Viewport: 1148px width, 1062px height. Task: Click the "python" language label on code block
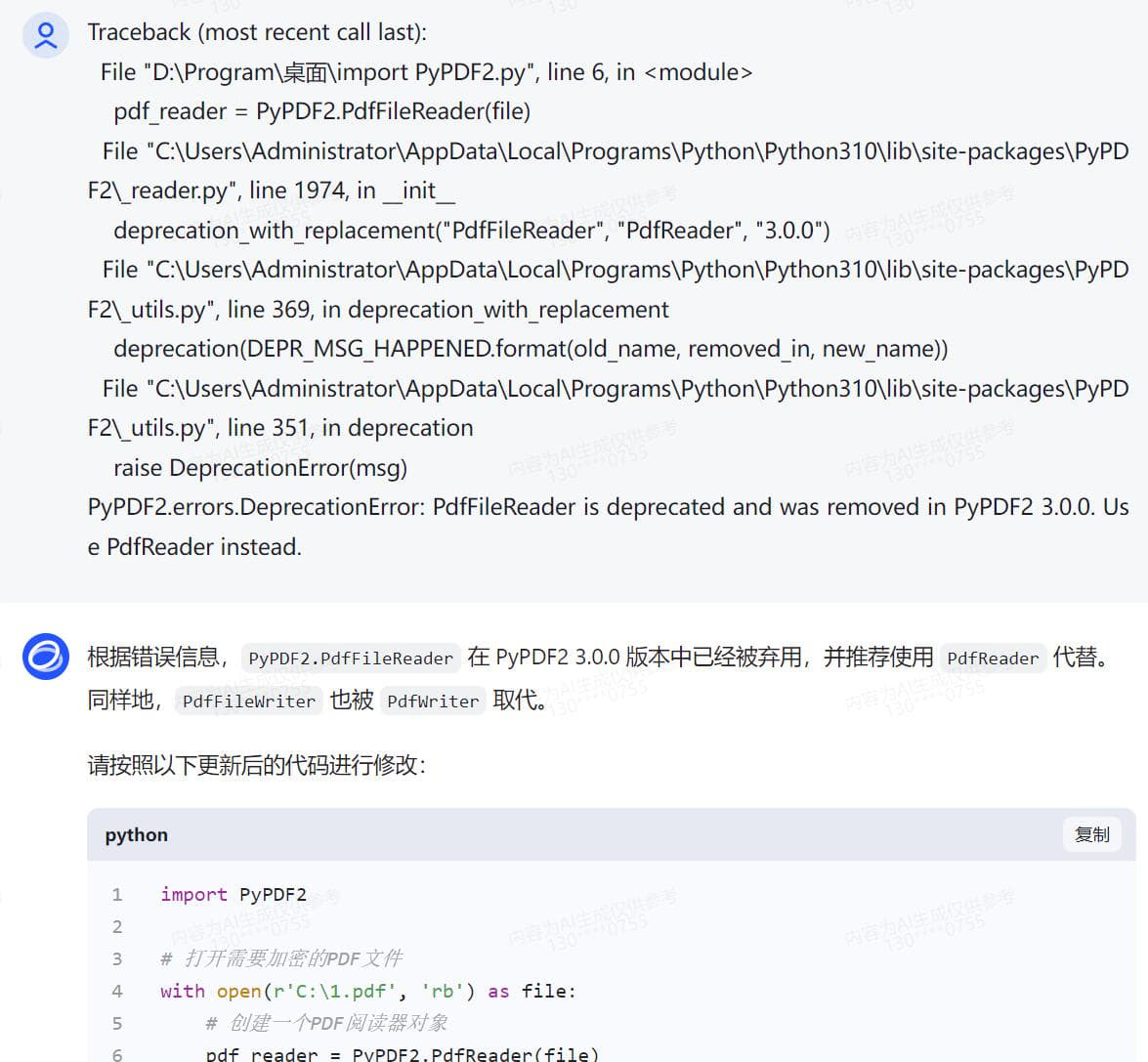136,835
